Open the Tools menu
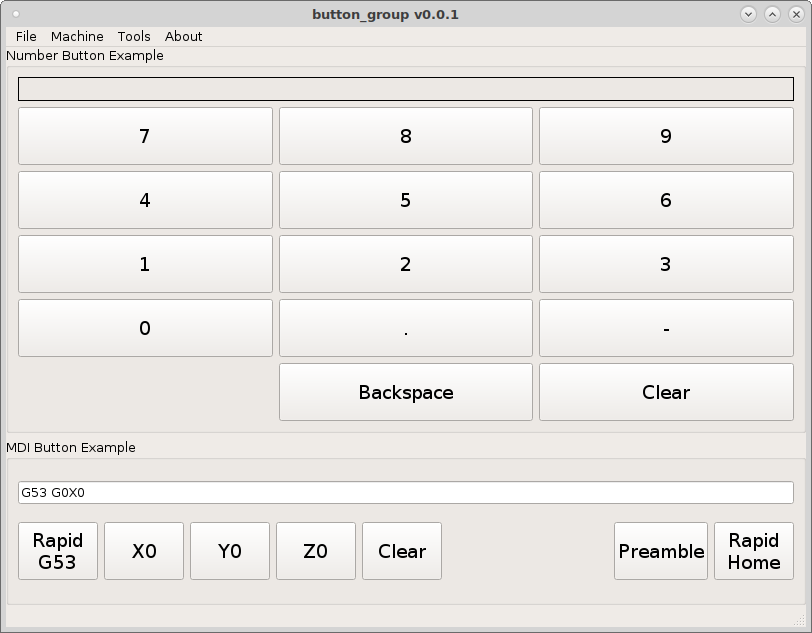812x633 pixels. pos(134,36)
